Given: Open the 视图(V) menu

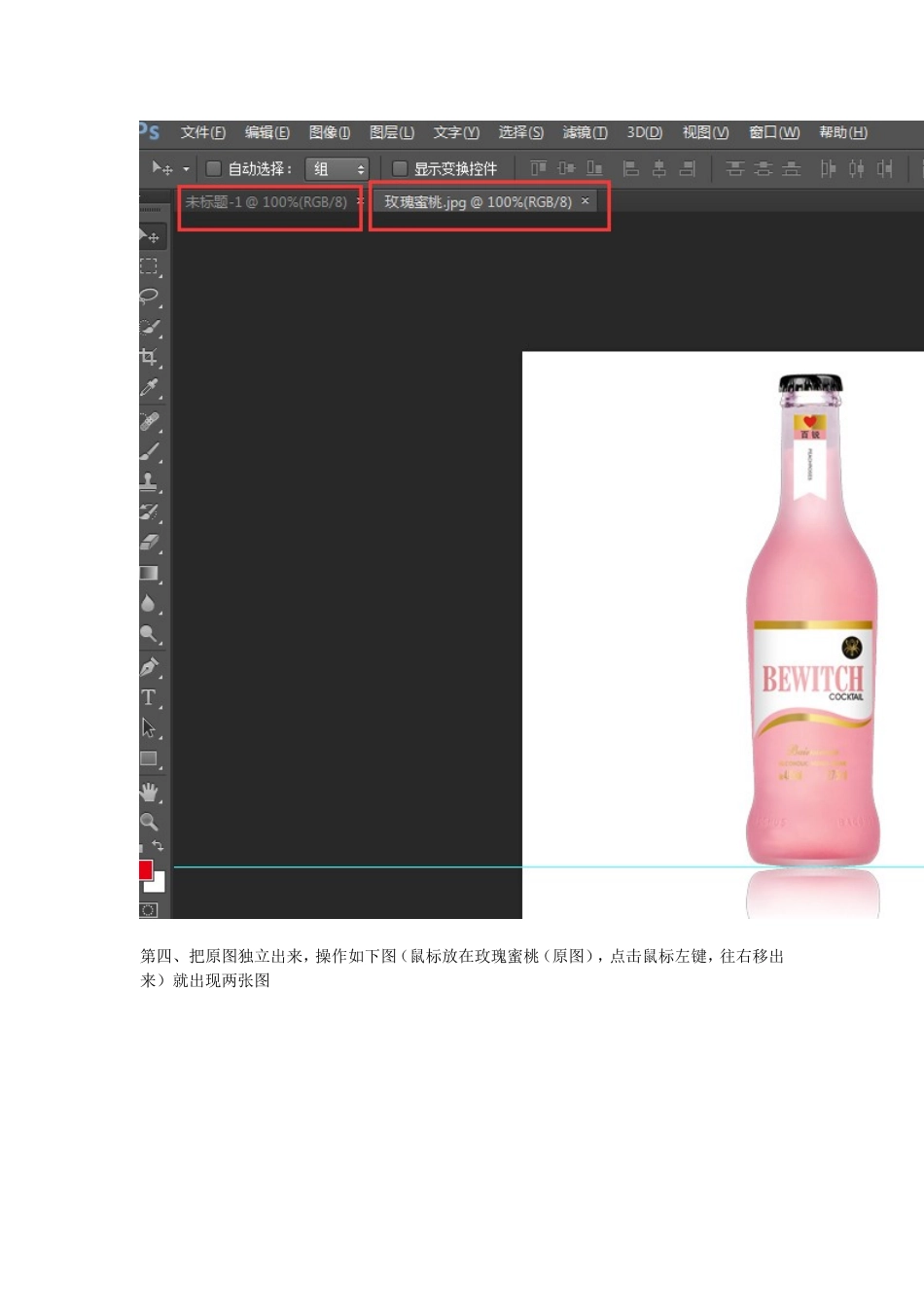Looking at the screenshot, I should coord(705,132).
